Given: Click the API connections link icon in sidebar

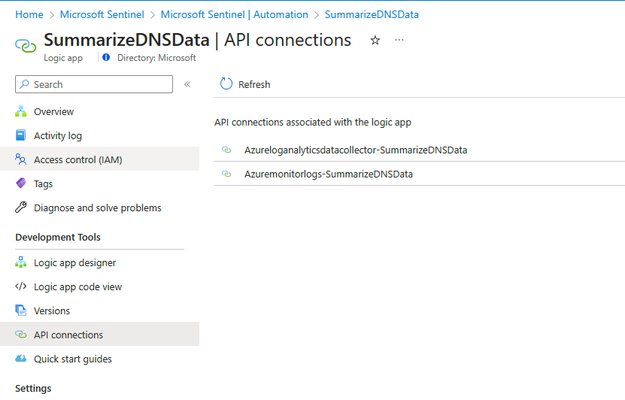Looking at the screenshot, I should coord(21,334).
